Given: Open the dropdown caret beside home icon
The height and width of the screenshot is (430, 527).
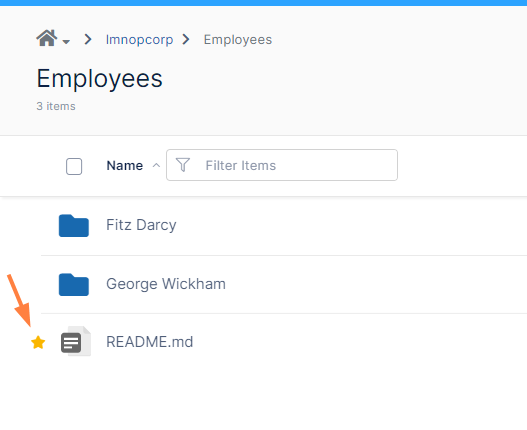Looking at the screenshot, I should [66, 42].
